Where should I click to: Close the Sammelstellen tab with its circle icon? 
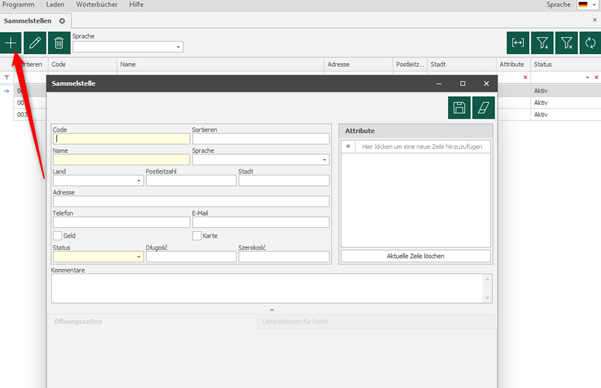62,21
